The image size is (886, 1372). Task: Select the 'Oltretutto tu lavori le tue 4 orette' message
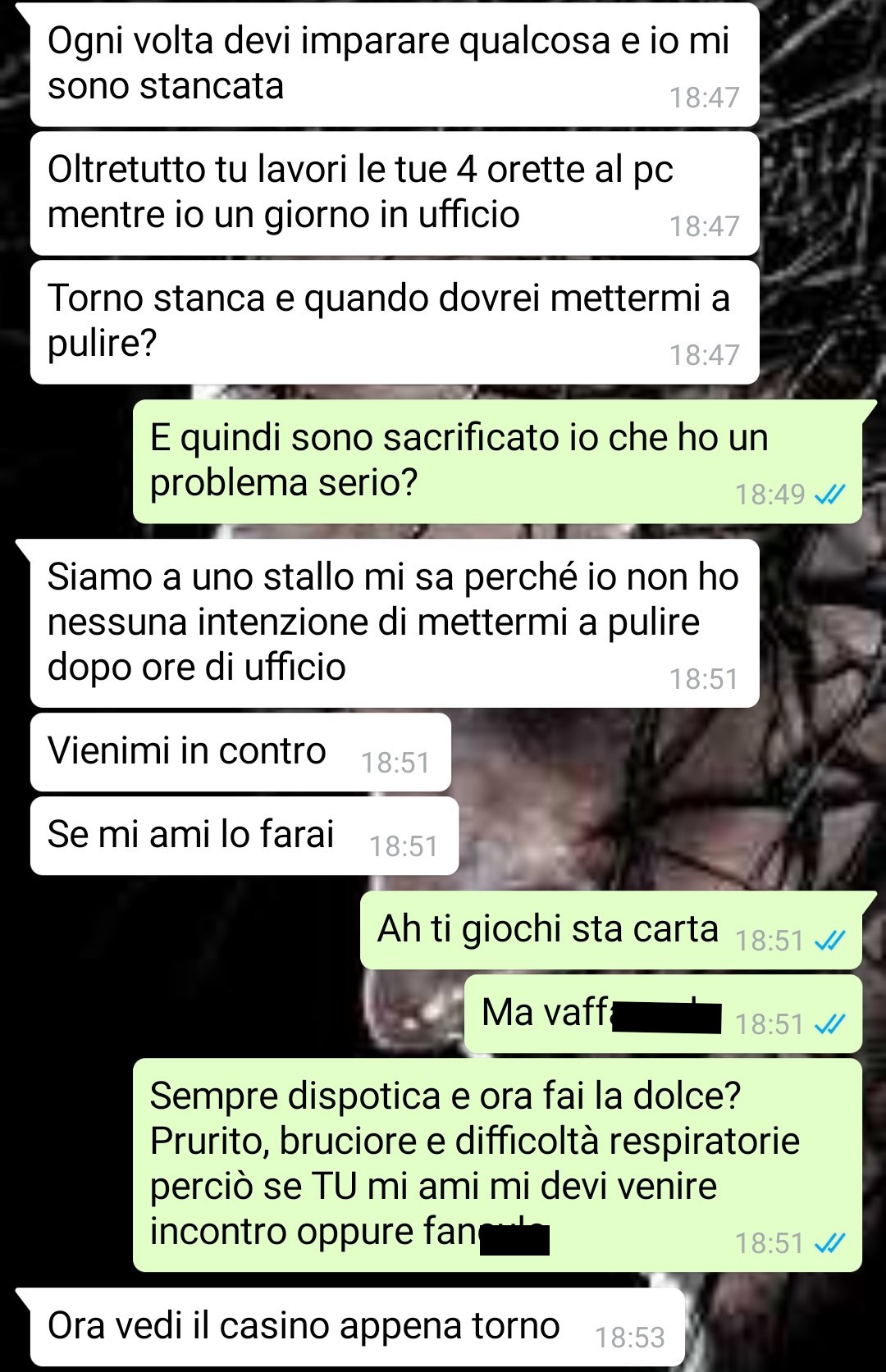(x=394, y=194)
